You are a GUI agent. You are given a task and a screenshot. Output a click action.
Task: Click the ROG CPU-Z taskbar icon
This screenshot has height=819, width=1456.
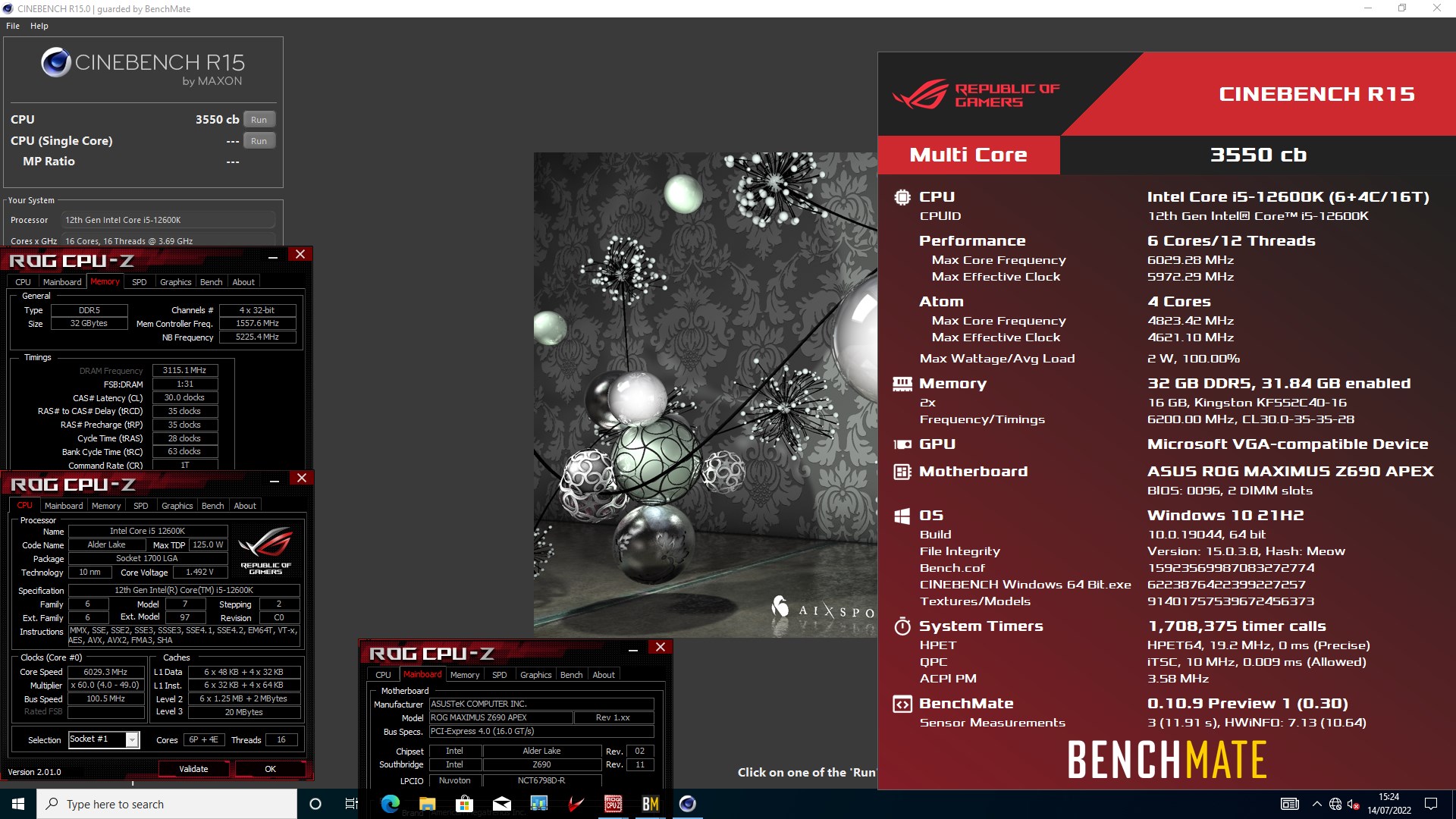[x=613, y=804]
